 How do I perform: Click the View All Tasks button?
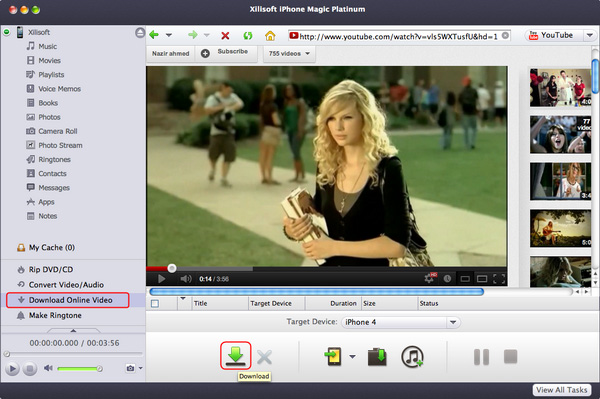point(561,390)
